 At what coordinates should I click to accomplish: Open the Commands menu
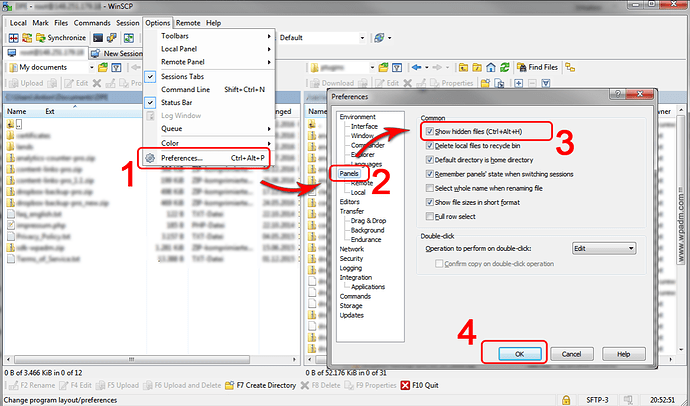92,21
